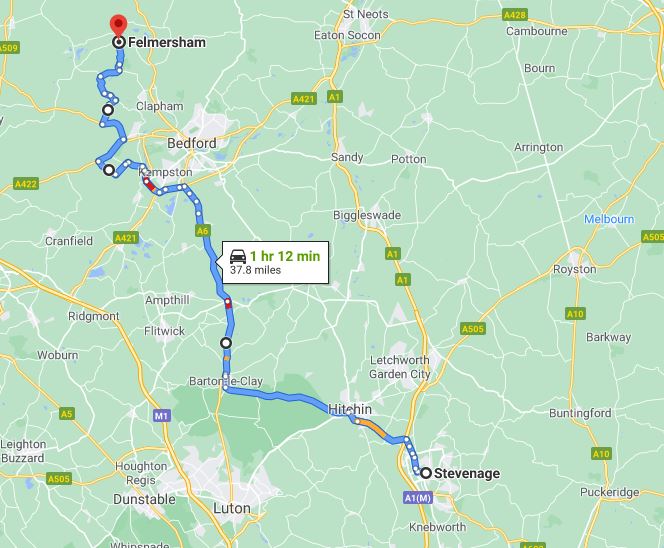Click the A428 road shield near Cambourne
Image resolution: width=664 pixels, height=548 pixels.
[x=515, y=15]
